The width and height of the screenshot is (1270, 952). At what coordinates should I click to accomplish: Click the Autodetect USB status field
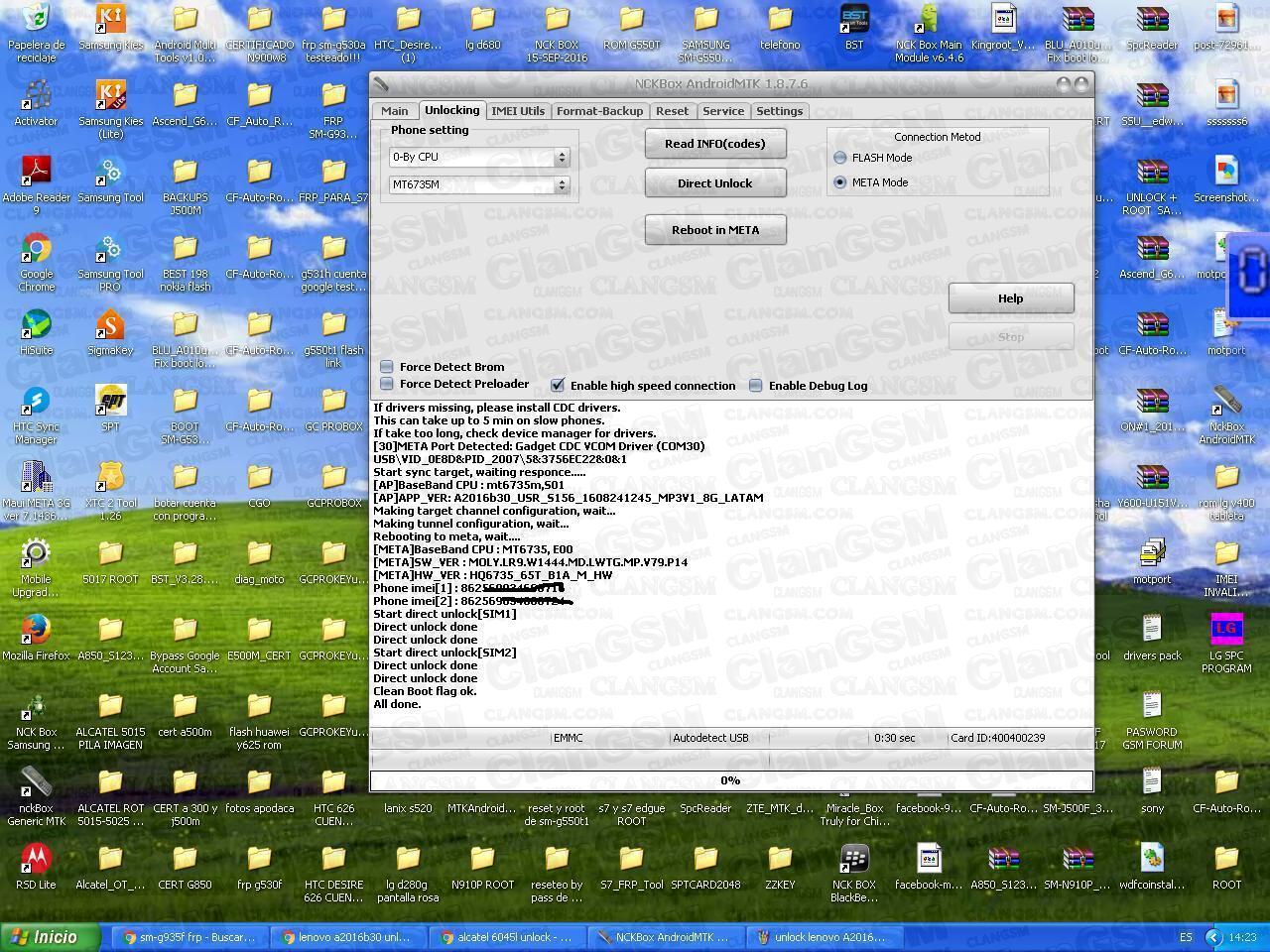(x=711, y=738)
